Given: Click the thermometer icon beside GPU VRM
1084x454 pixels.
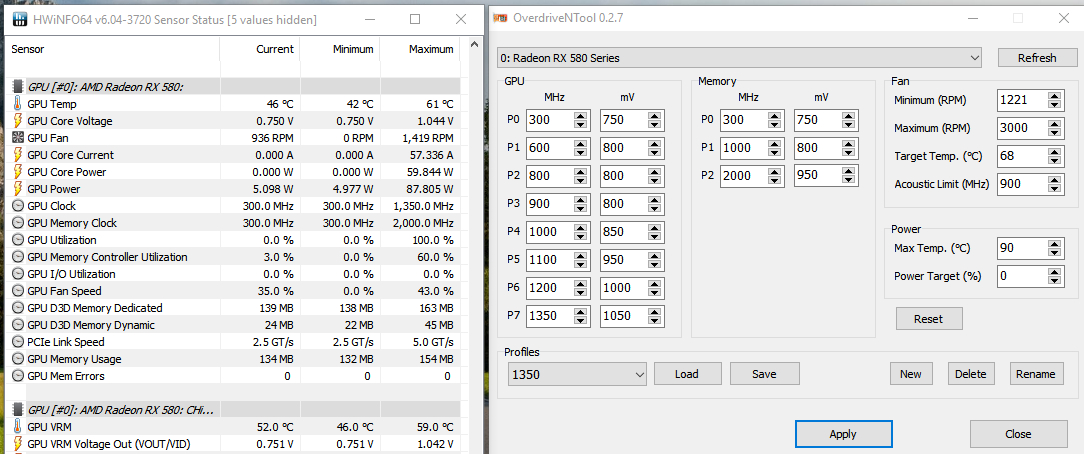Looking at the screenshot, I should (17, 427).
